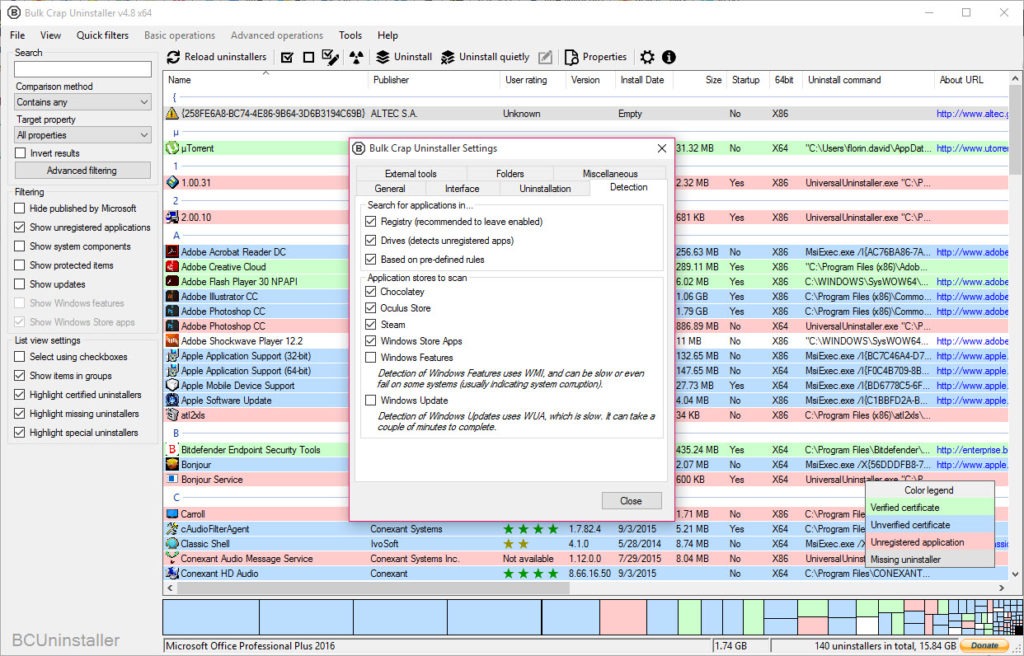Switch to the External tools tab
This screenshot has height=656, width=1024.
(x=411, y=173)
